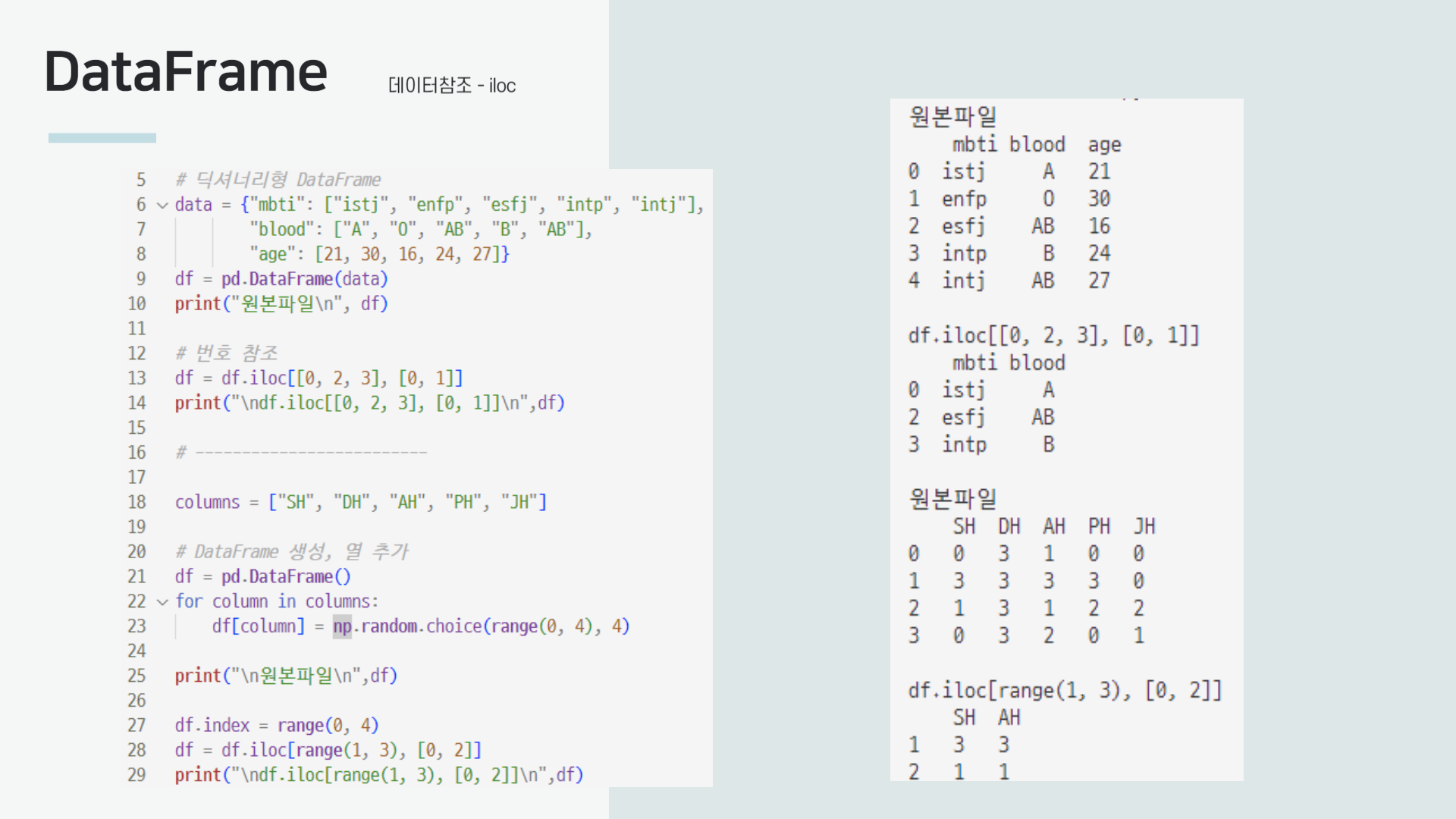The image size is (1456, 819).
Task: Click the df.index assignment on line 27
Action: click(276, 726)
